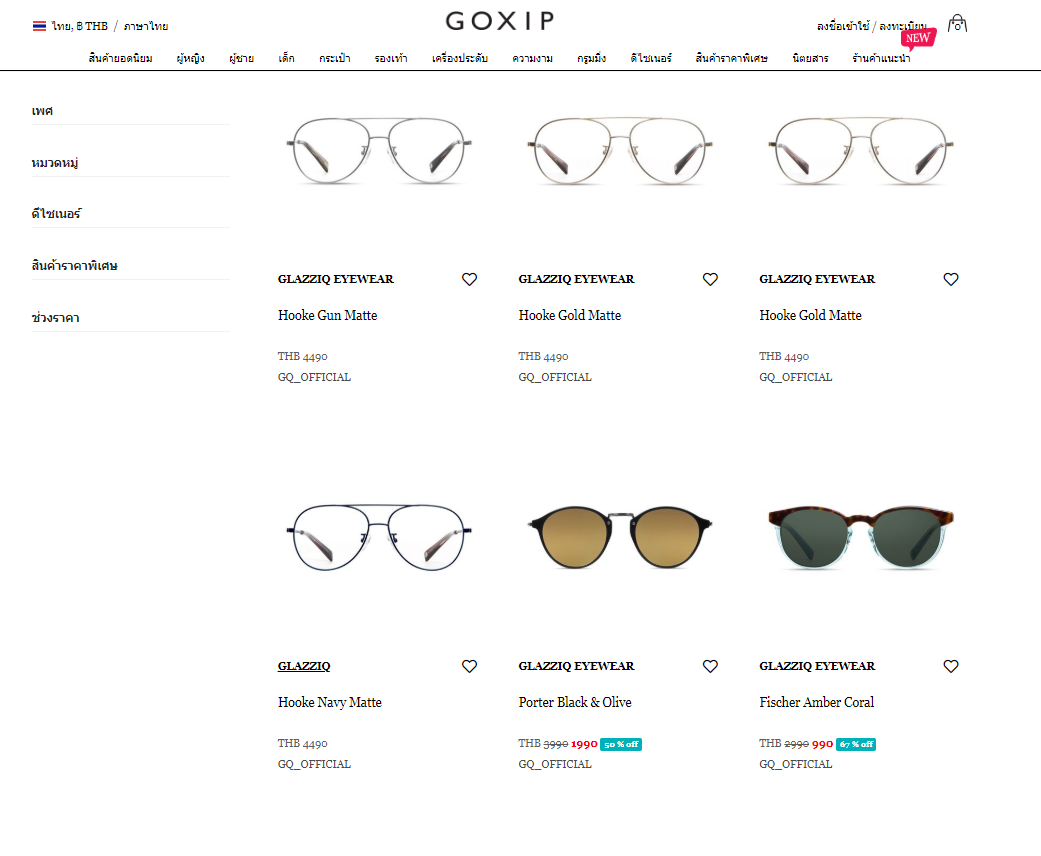This screenshot has width=1041, height=856.
Task: Open the ผู้หญิง menu item
Action: pos(191,58)
